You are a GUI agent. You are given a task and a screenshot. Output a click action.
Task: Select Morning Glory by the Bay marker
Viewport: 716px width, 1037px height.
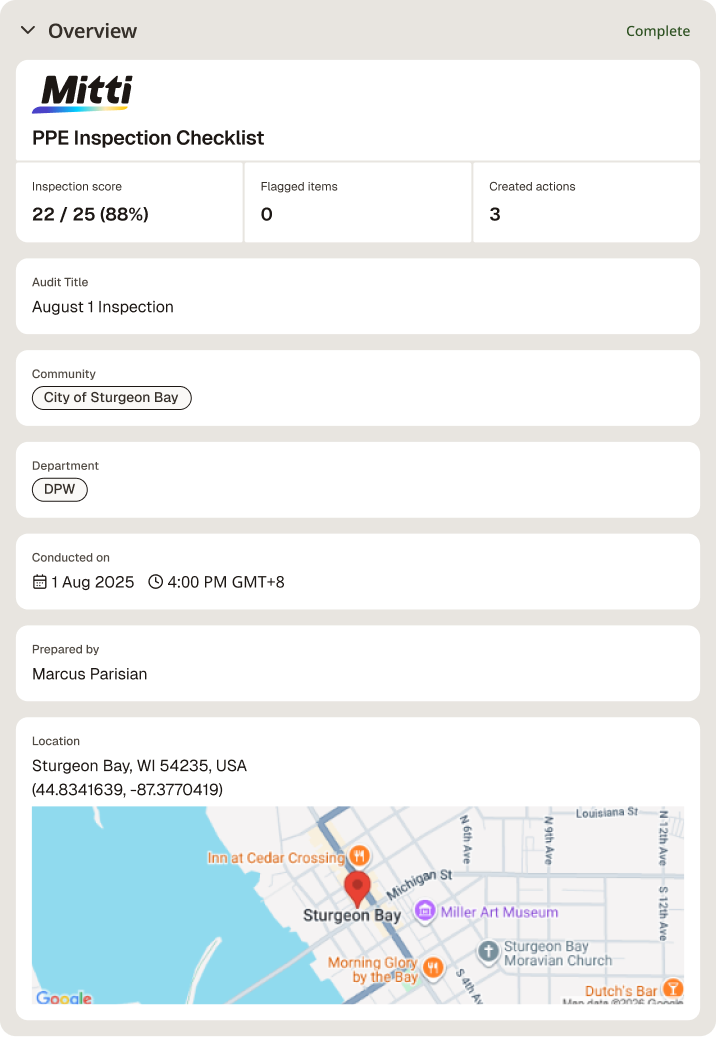pyautogui.click(x=433, y=968)
